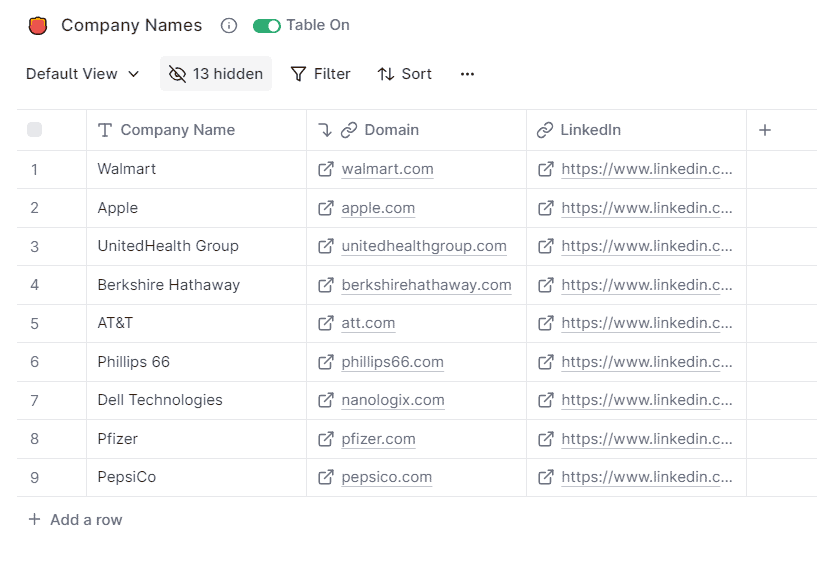The width and height of the screenshot is (817, 567).
Task: Open the berkshirehathaway.com link
Action: pyautogui.click(x=426, y=285)
